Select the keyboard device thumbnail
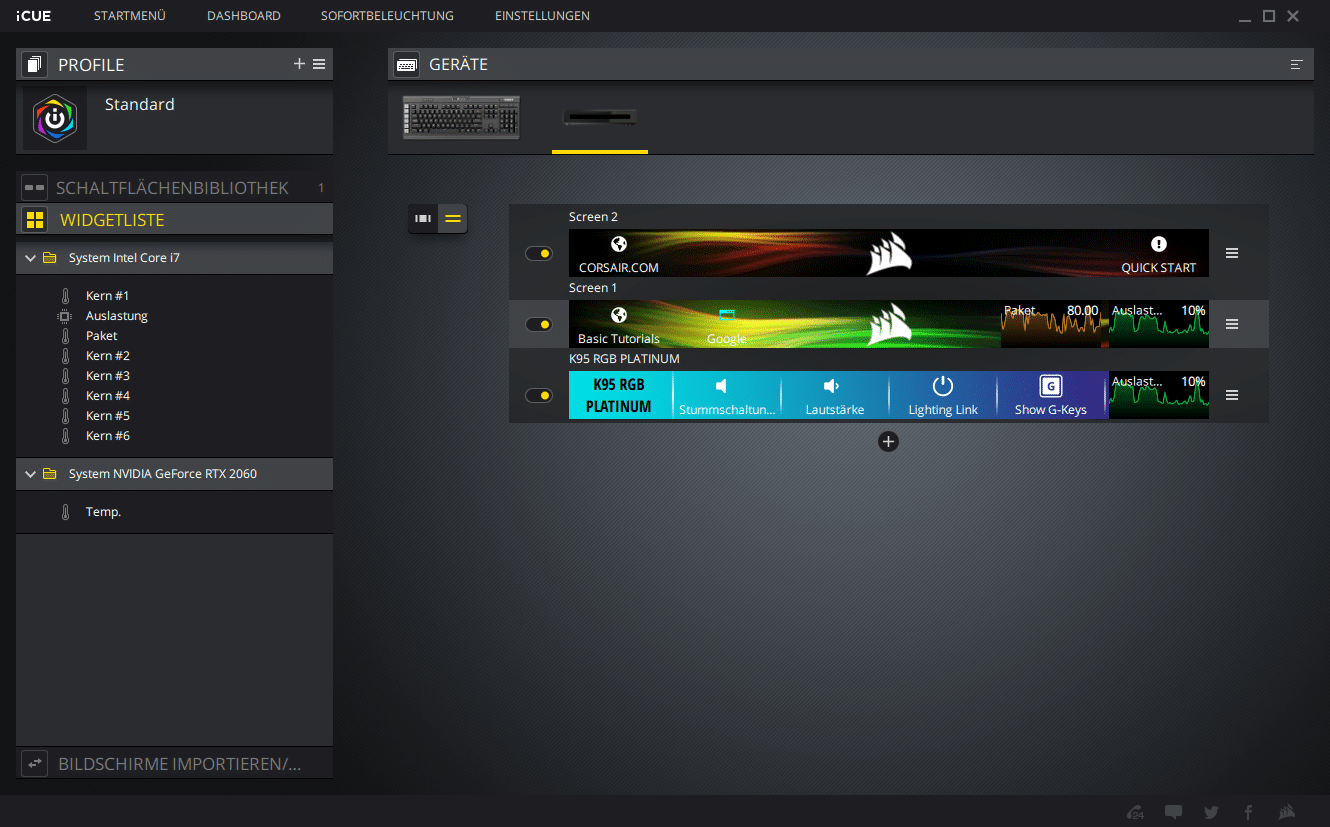Viewport: 1330px width, 827px height. (462, 117)
